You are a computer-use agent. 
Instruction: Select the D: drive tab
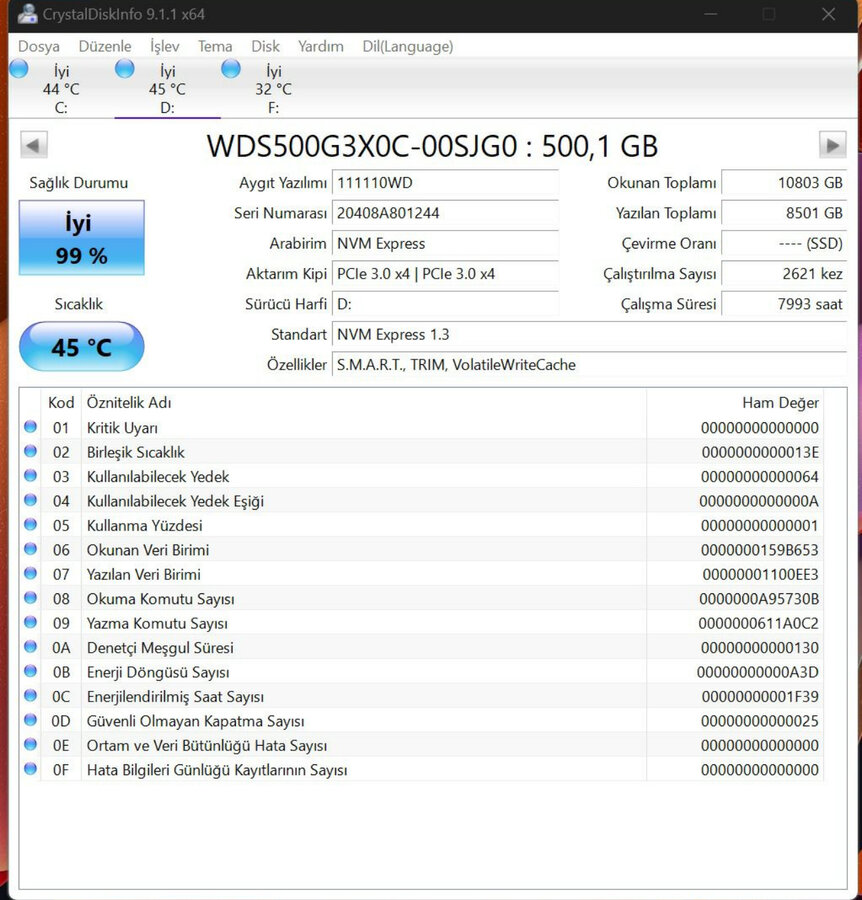[x=167, y=89]
